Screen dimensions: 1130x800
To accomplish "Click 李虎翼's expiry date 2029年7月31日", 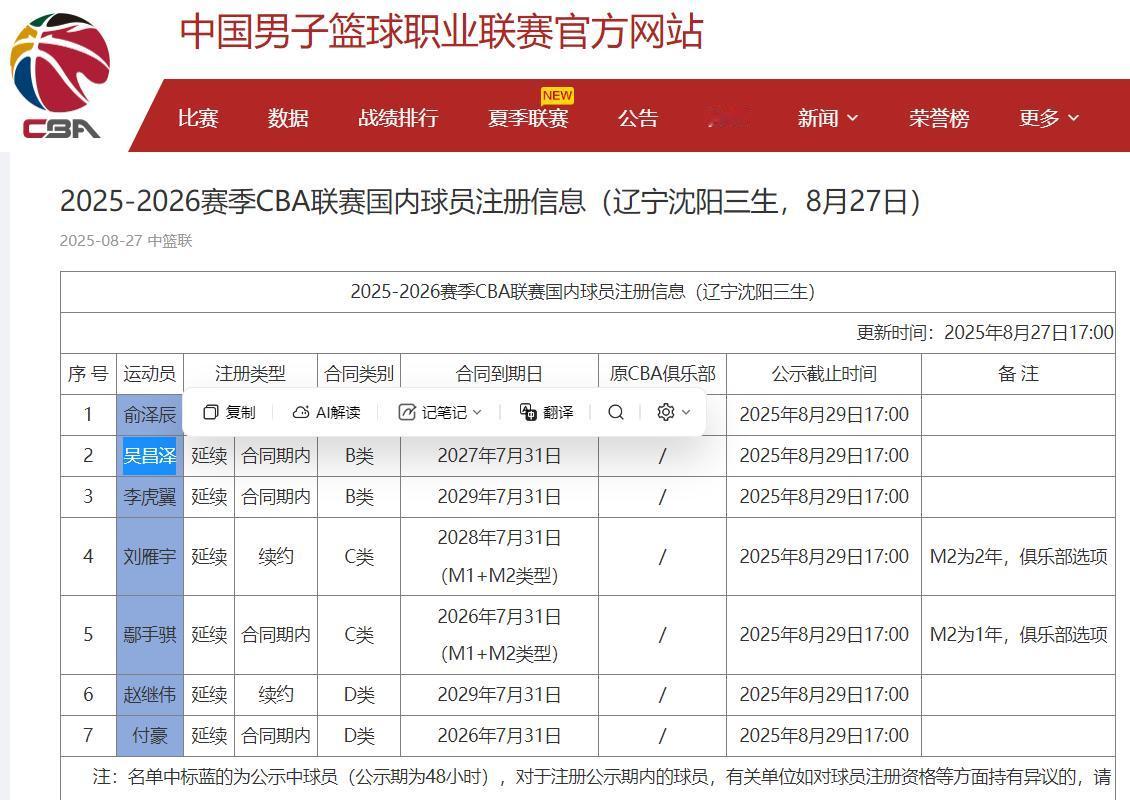I will [499, 497].
